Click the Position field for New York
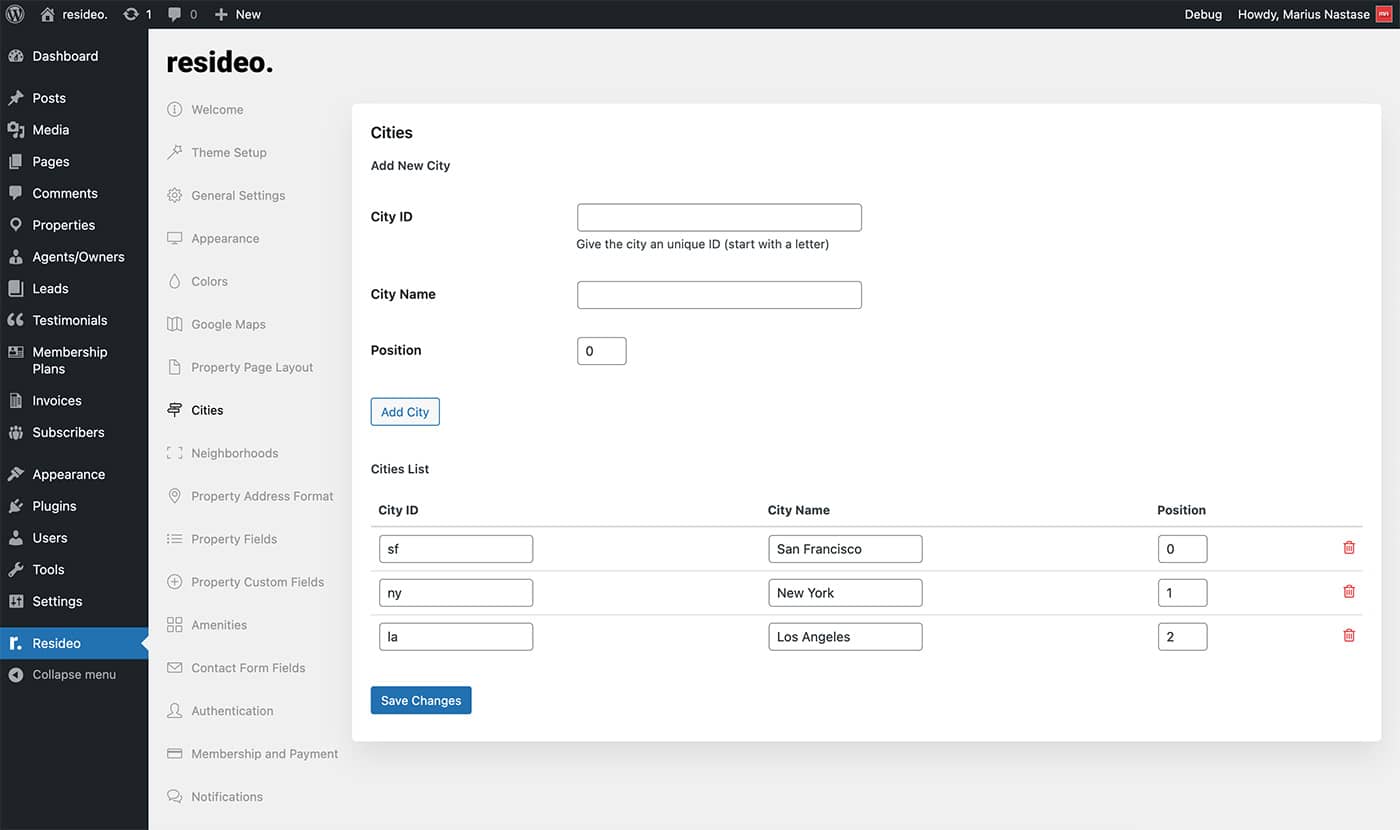Image resolution: width=1400 pixels, height=830 pixels. pos(1182,593)
